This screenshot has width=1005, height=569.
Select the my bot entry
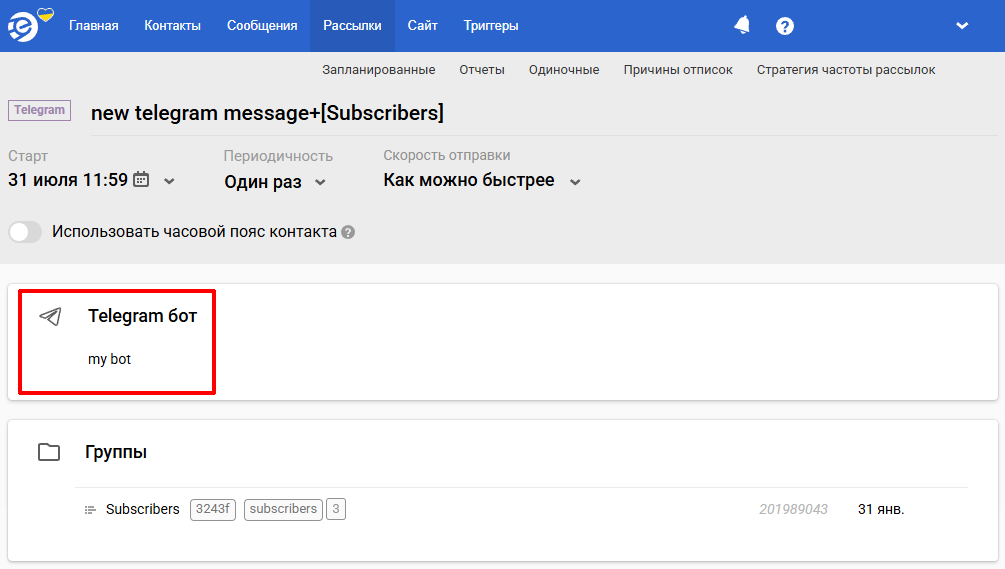coord(110,359)
